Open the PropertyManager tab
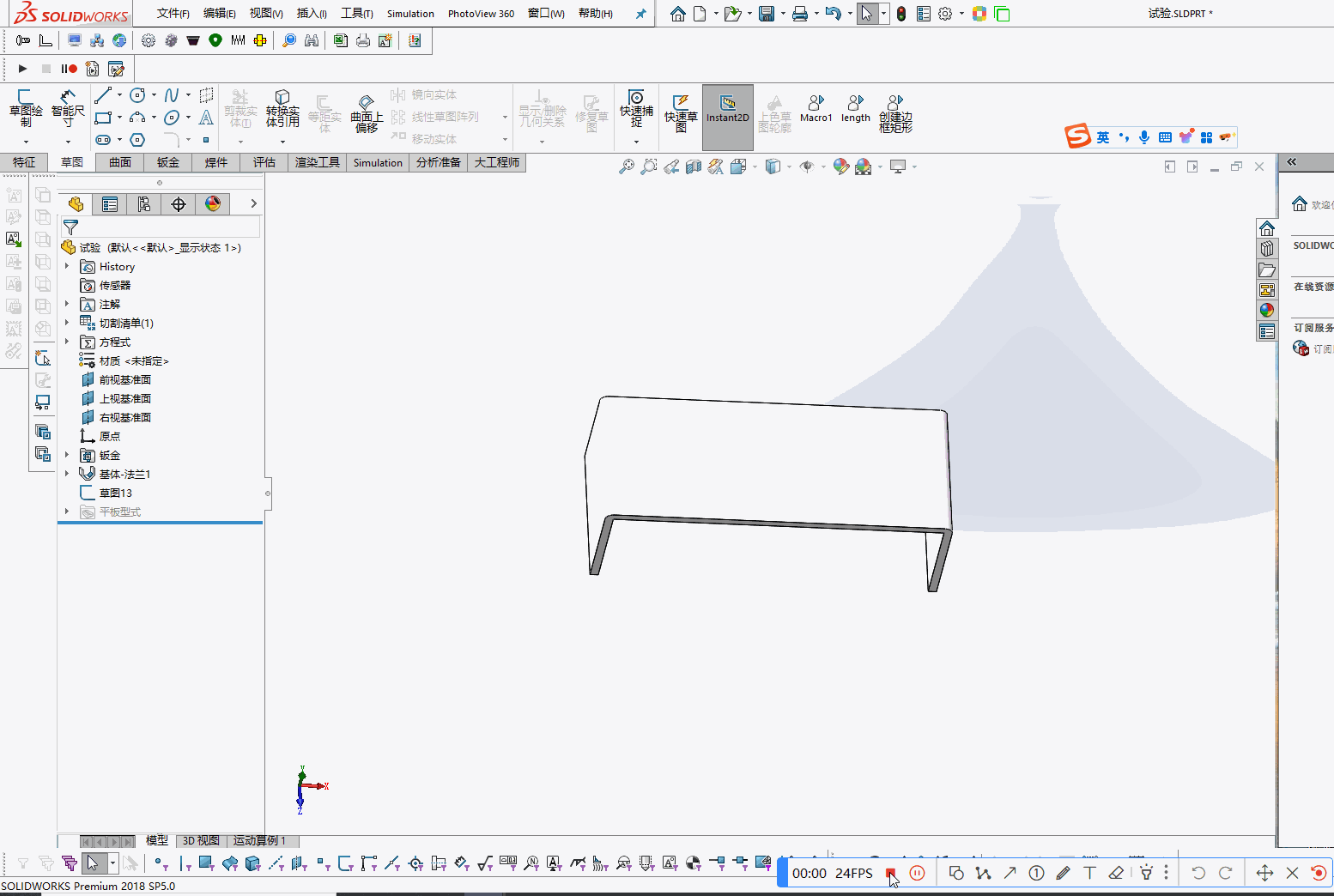This screenshot has height=896, width=1334. 110,203
